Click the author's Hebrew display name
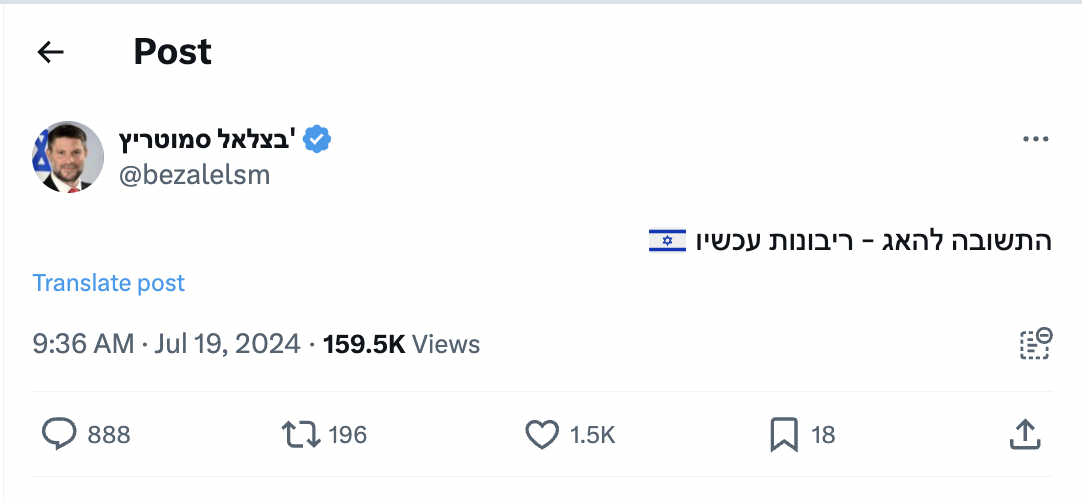 coord(207,139)
